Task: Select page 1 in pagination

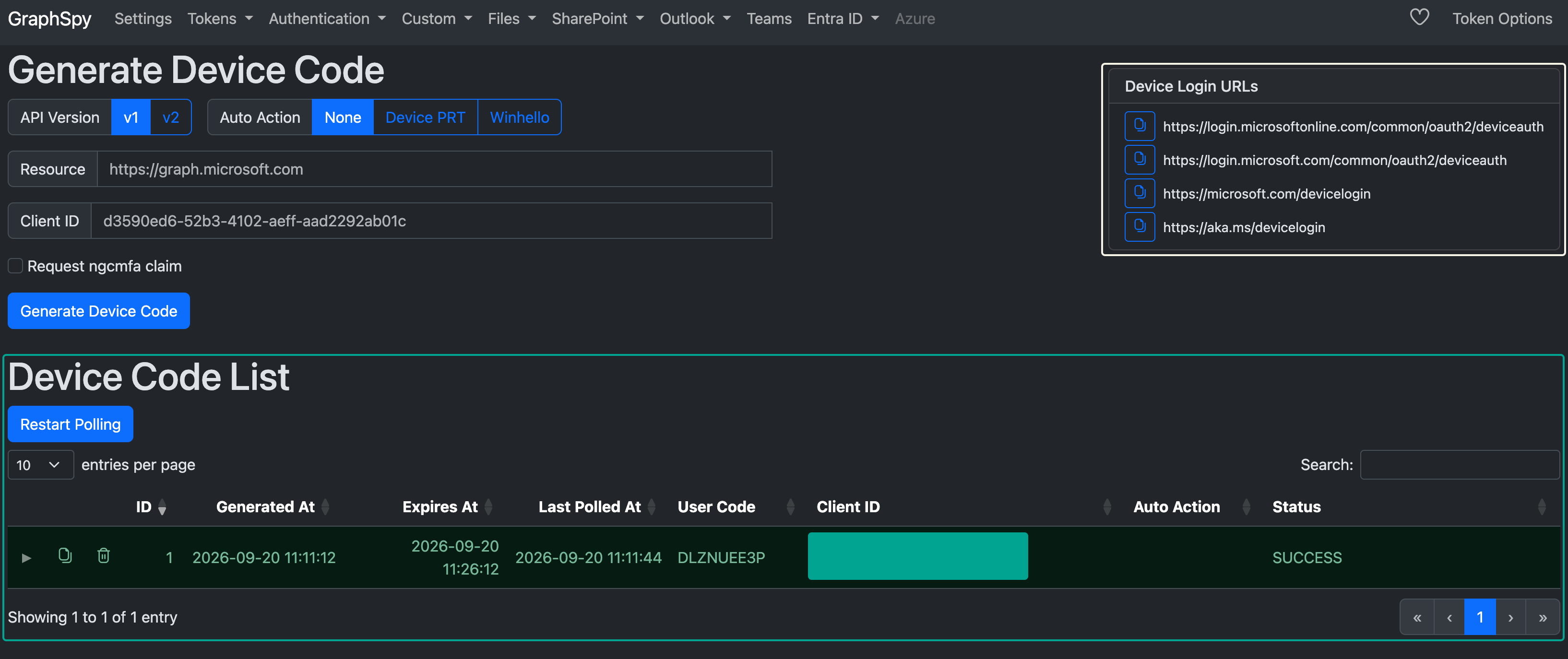Action: [1480, 617]
